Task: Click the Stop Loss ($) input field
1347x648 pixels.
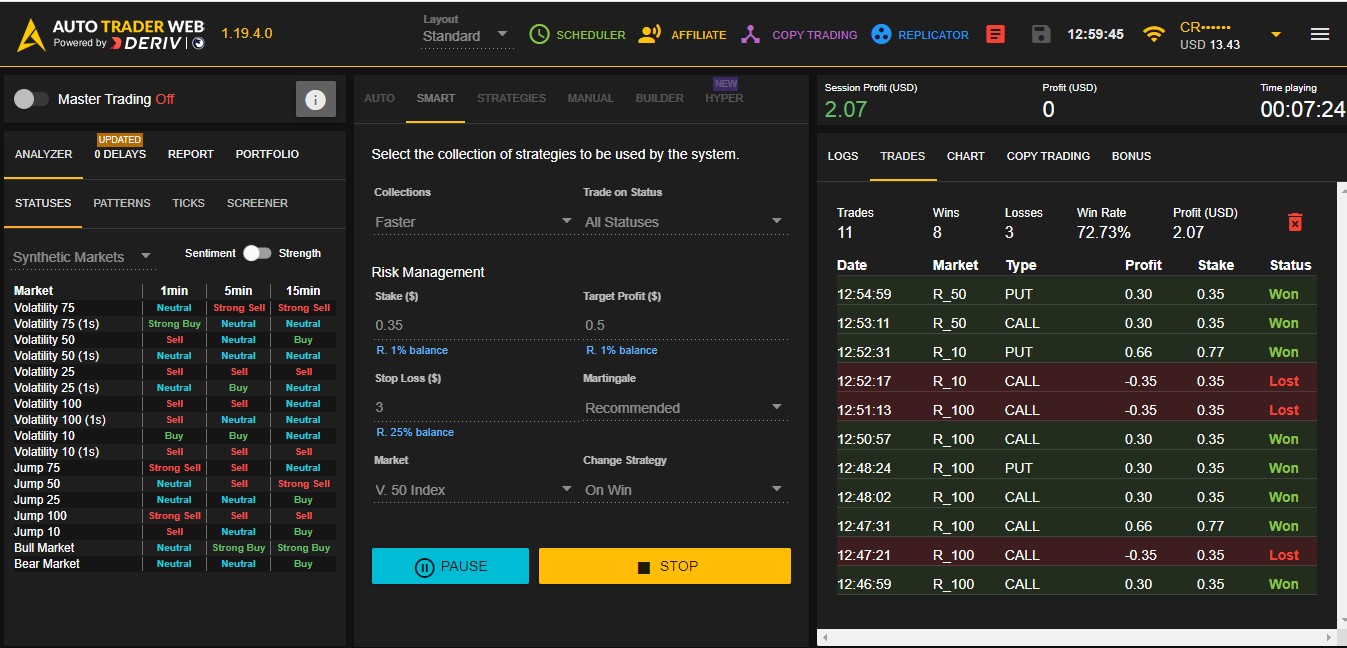Action: click(x=473, y=407)
